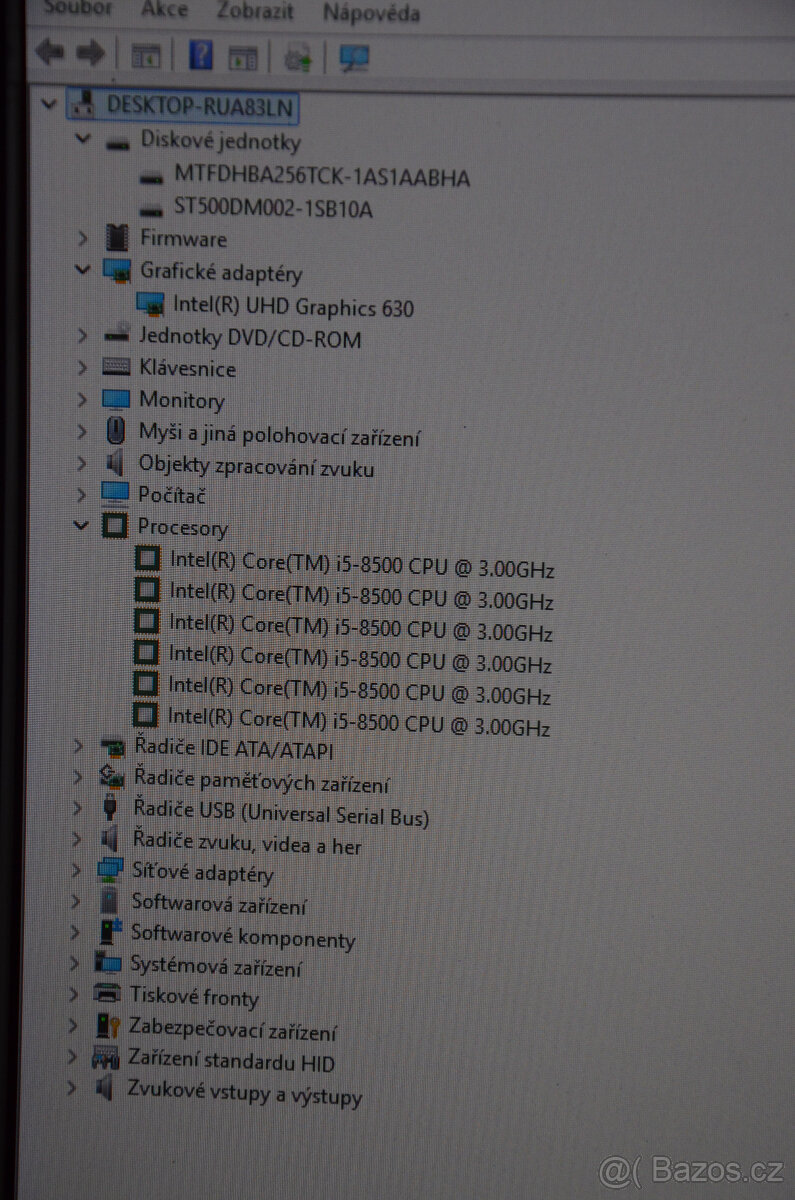Open the Nápověda menu

coord(371,13)
